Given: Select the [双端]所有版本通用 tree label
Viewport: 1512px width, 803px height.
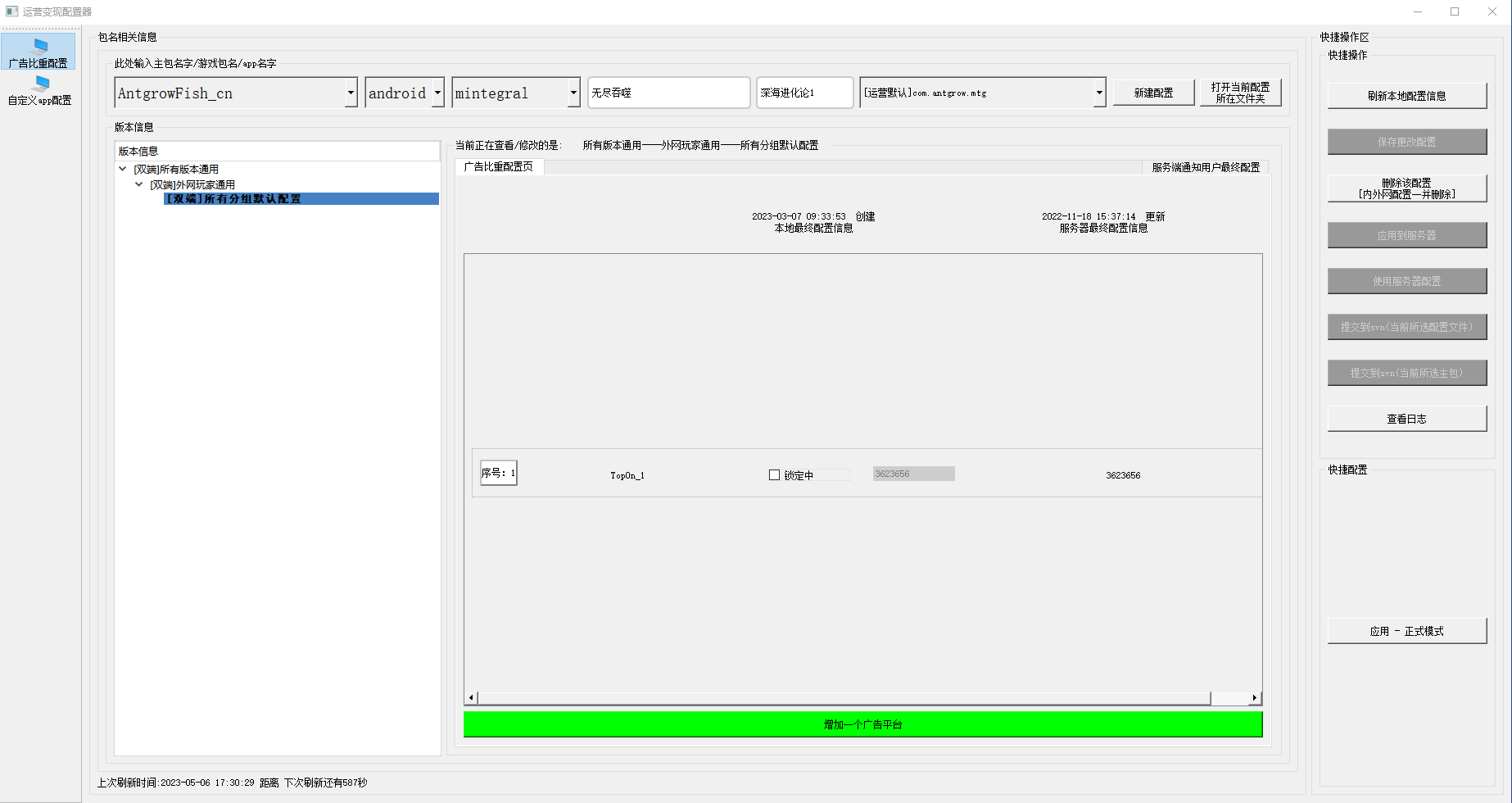Looking at the screenshot, I should (x=176, y=170).
